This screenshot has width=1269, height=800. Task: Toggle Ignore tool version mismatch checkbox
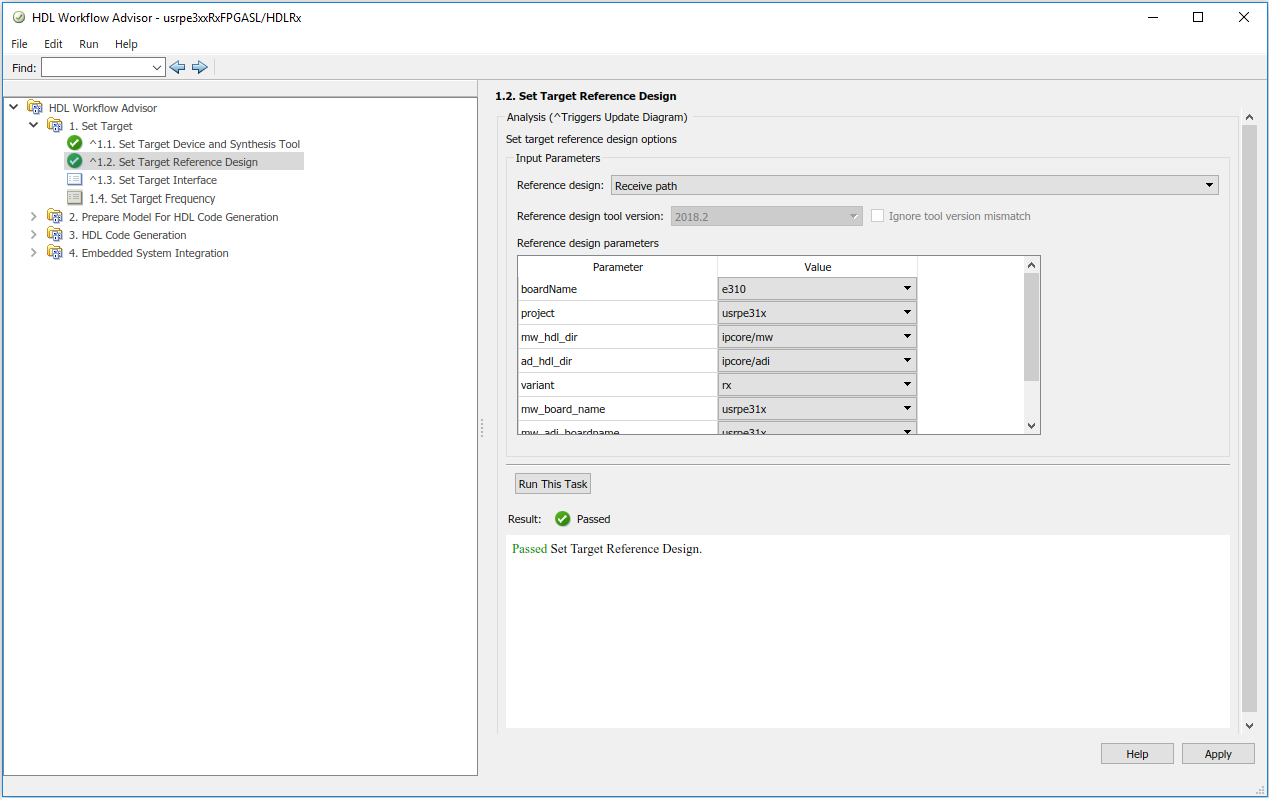[x=878, y=216]
